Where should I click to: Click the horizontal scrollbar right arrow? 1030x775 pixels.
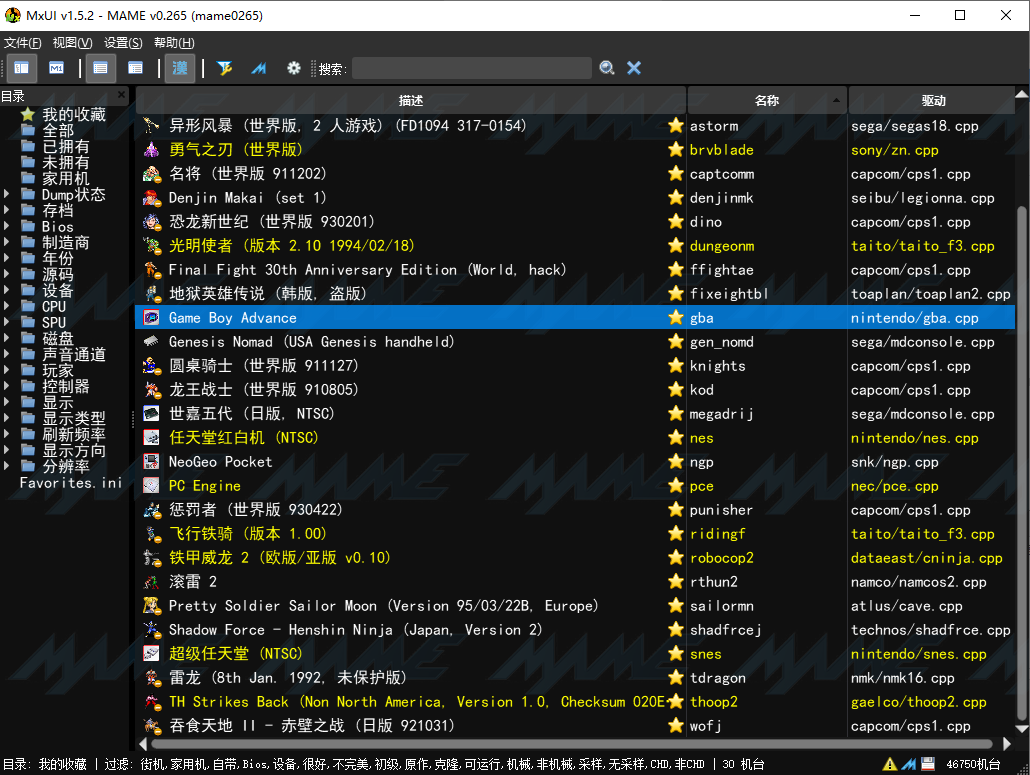point(1008,744)
